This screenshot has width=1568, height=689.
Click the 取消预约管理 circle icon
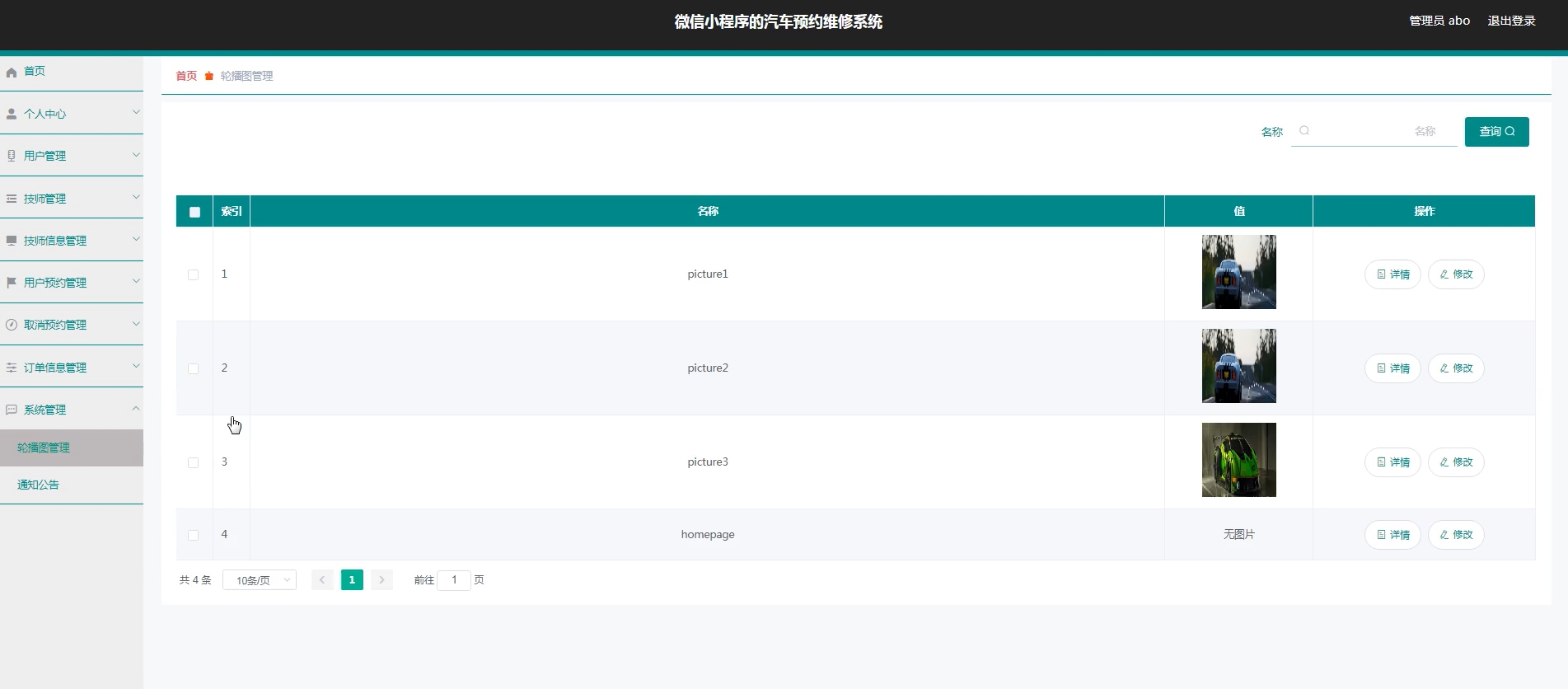click(12, 325)
